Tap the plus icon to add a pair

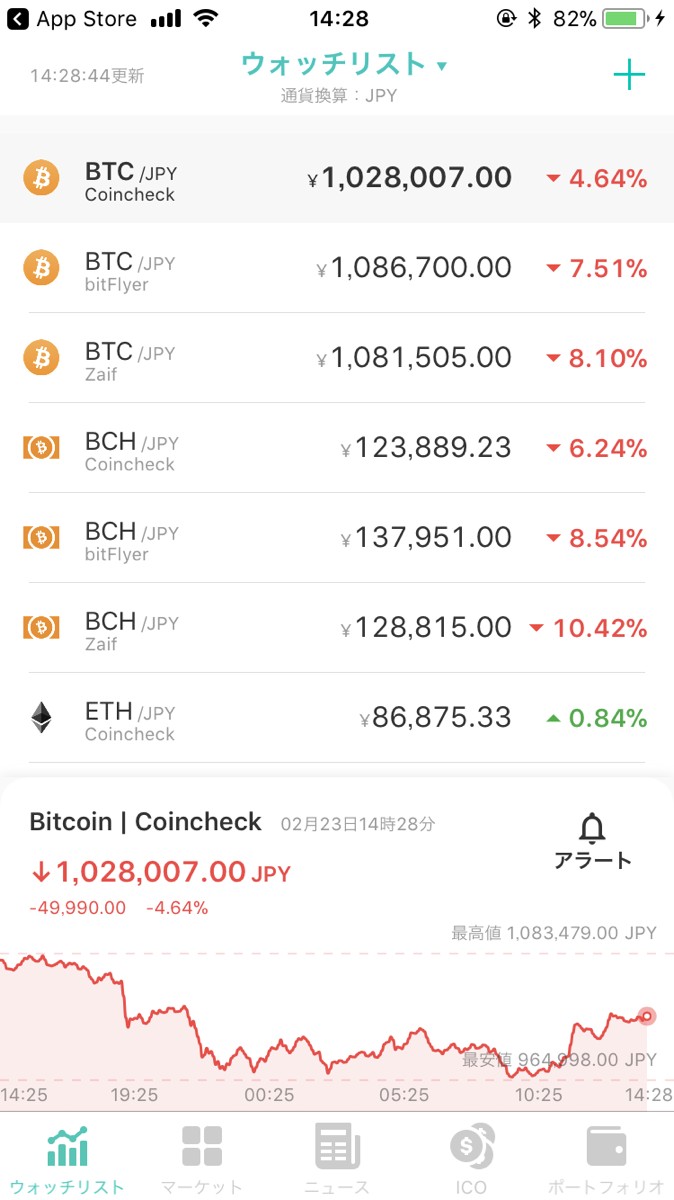click(629, 75)
